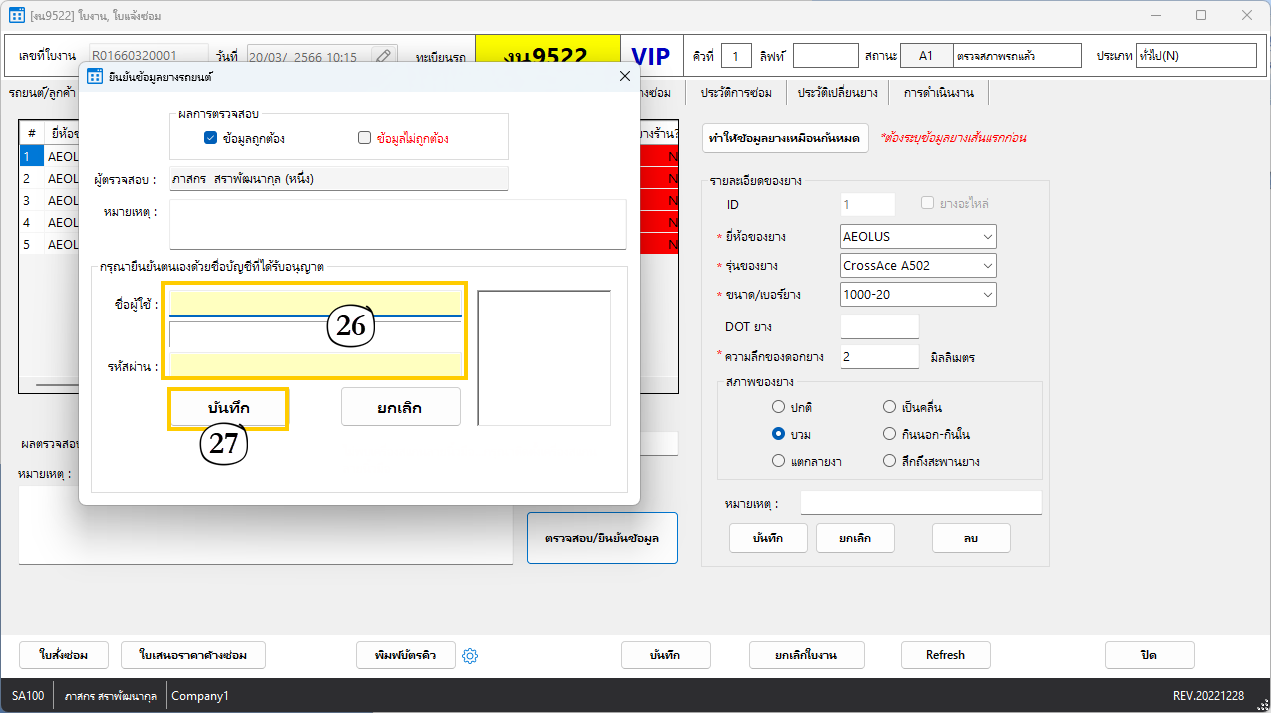This screenshot has height=713, width=1271.
Task: Open the ประวัติเปลี่ยนยาง tab
Action: click(x=837, y=93)
